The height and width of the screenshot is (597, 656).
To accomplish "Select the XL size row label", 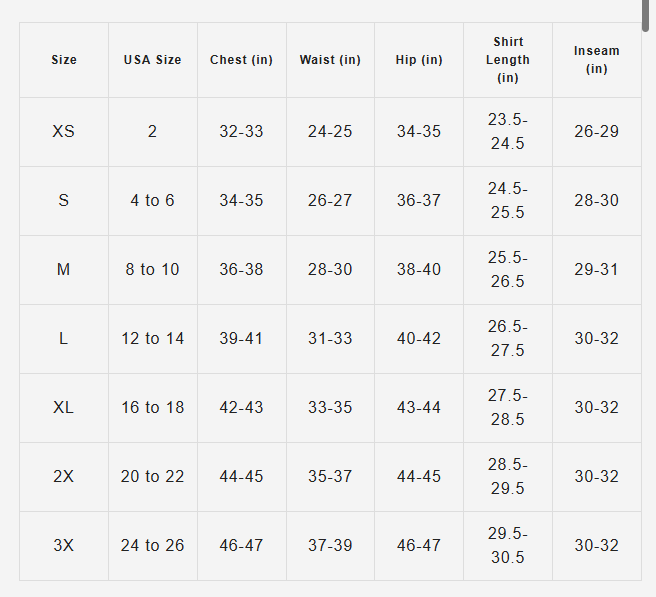I will [64, 407].
